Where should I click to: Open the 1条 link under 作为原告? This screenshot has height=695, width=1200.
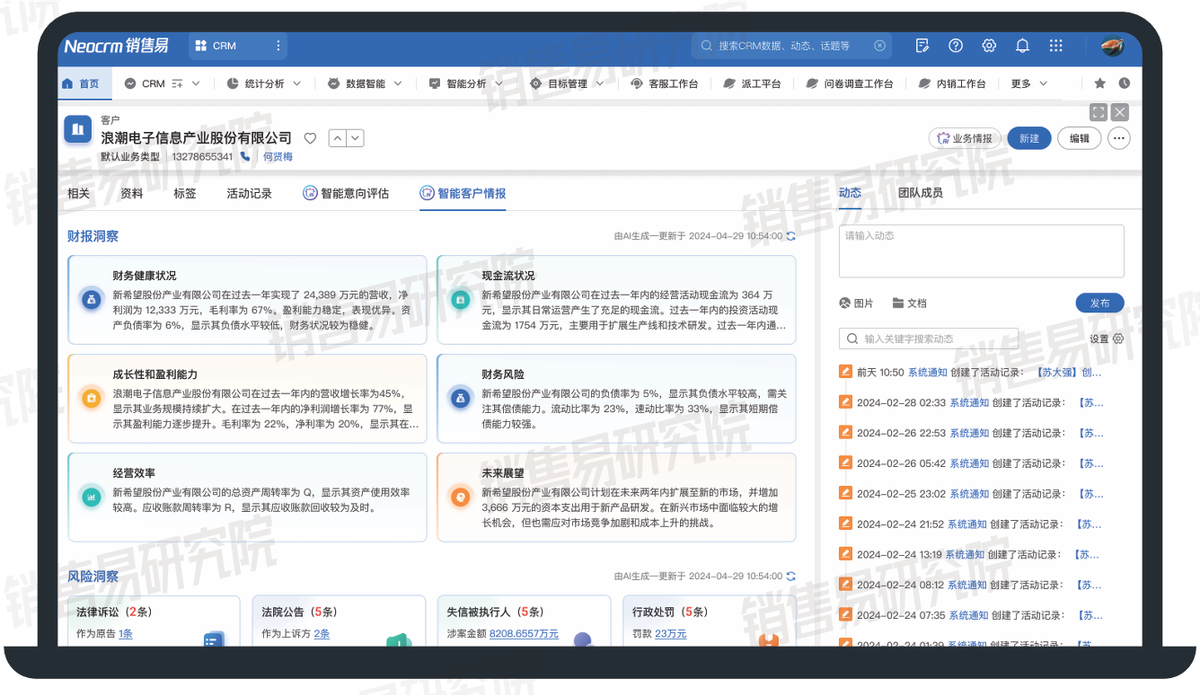pyautogui.click(x=125, y=634)
